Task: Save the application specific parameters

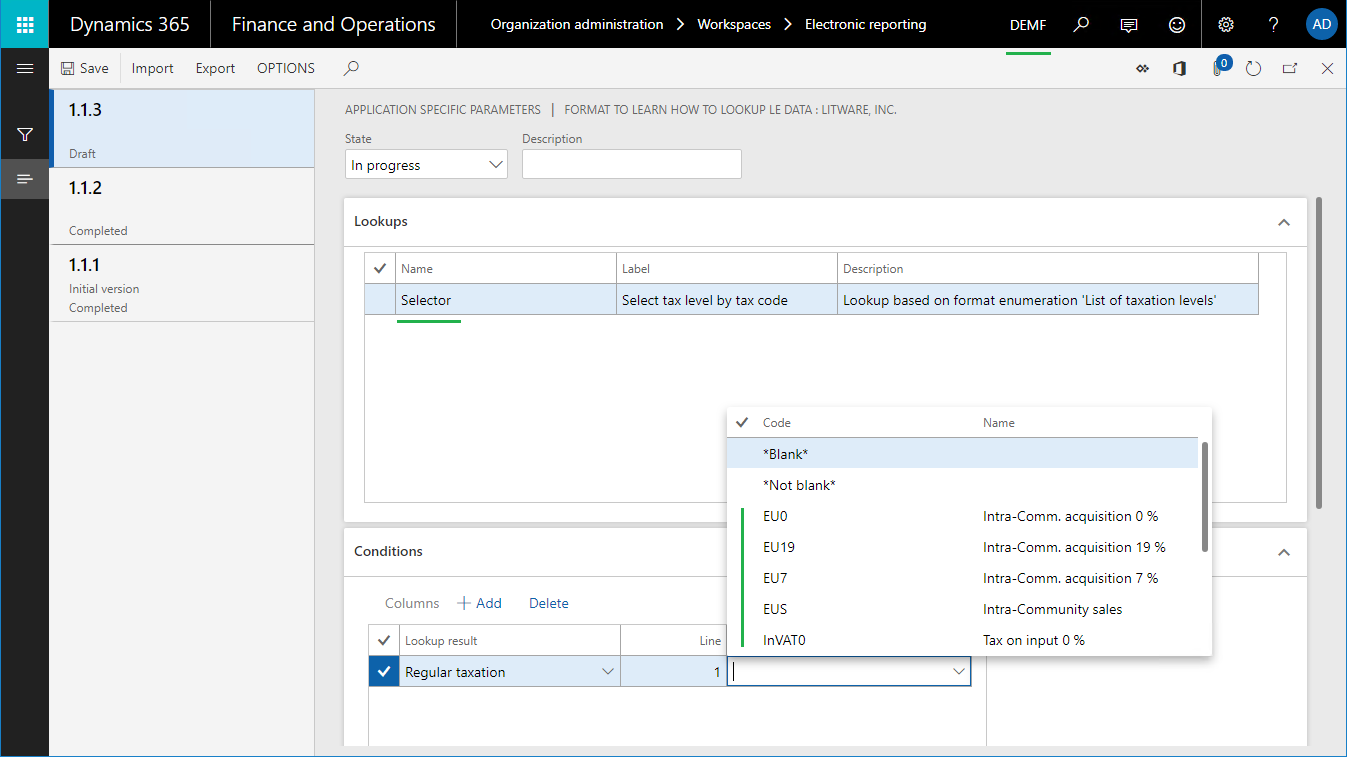Action: 84,68
